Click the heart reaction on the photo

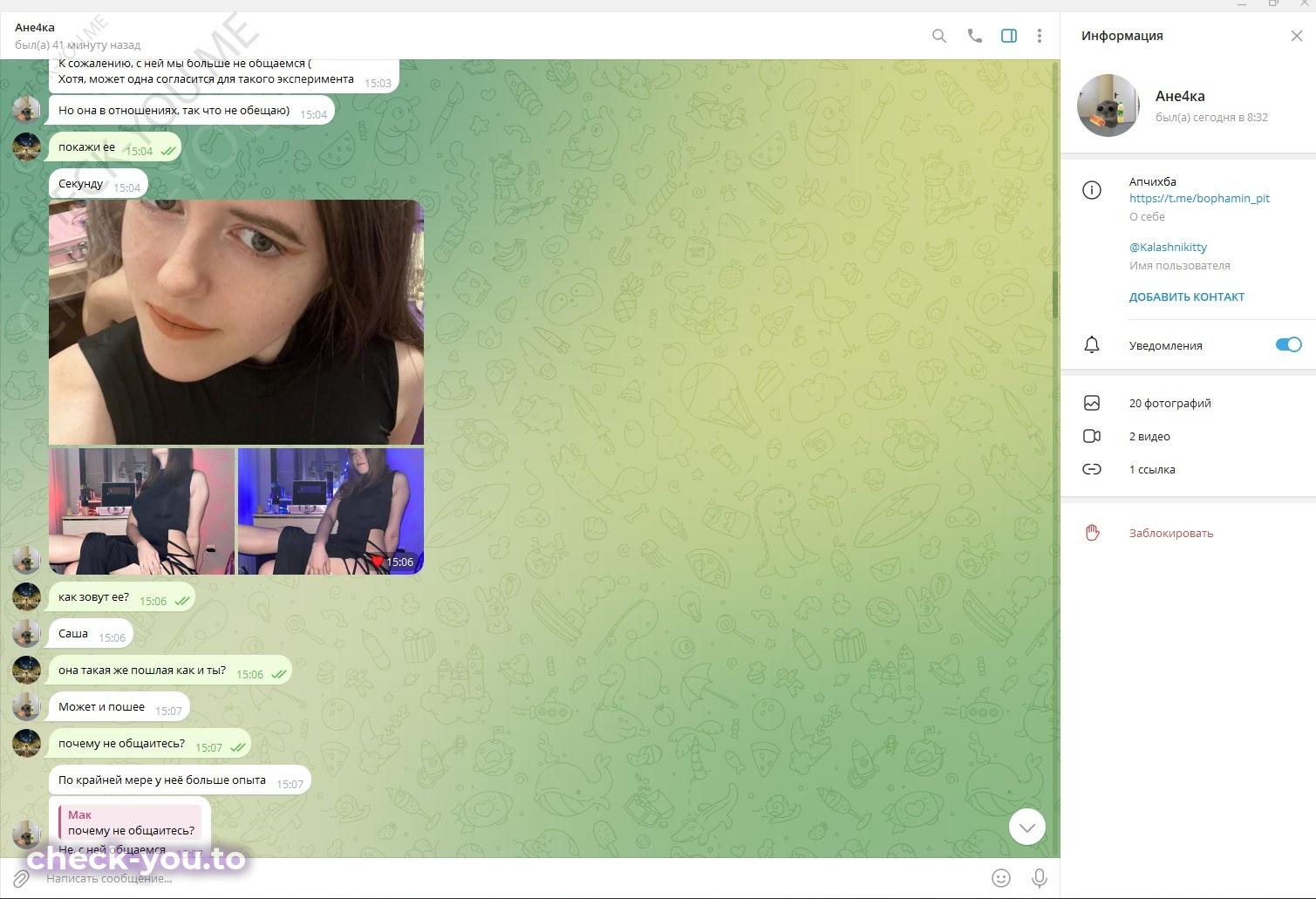click(x=378, y=562)
